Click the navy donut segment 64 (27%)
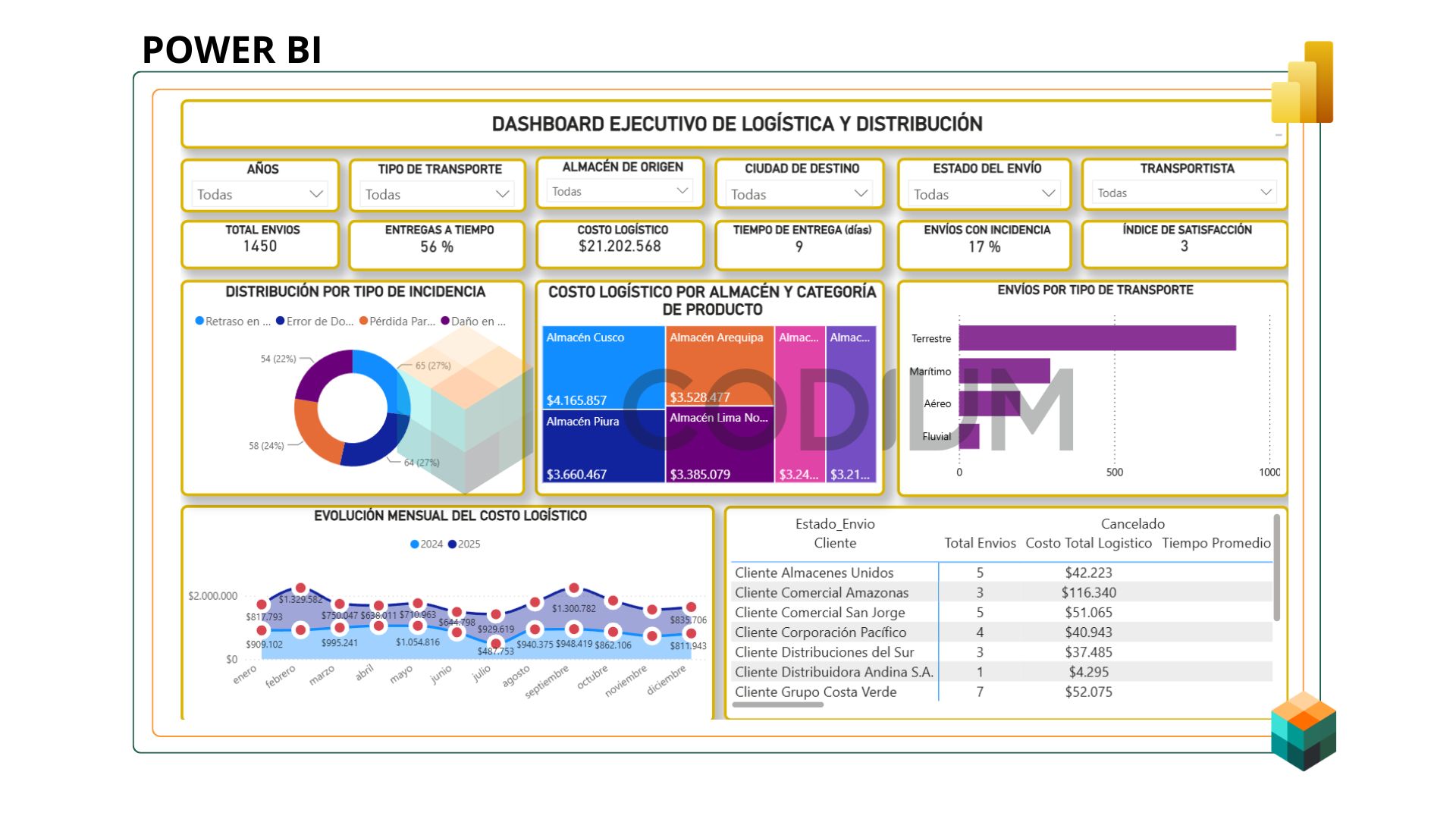This screenshot has height=819, width=1456. [377, 445]
